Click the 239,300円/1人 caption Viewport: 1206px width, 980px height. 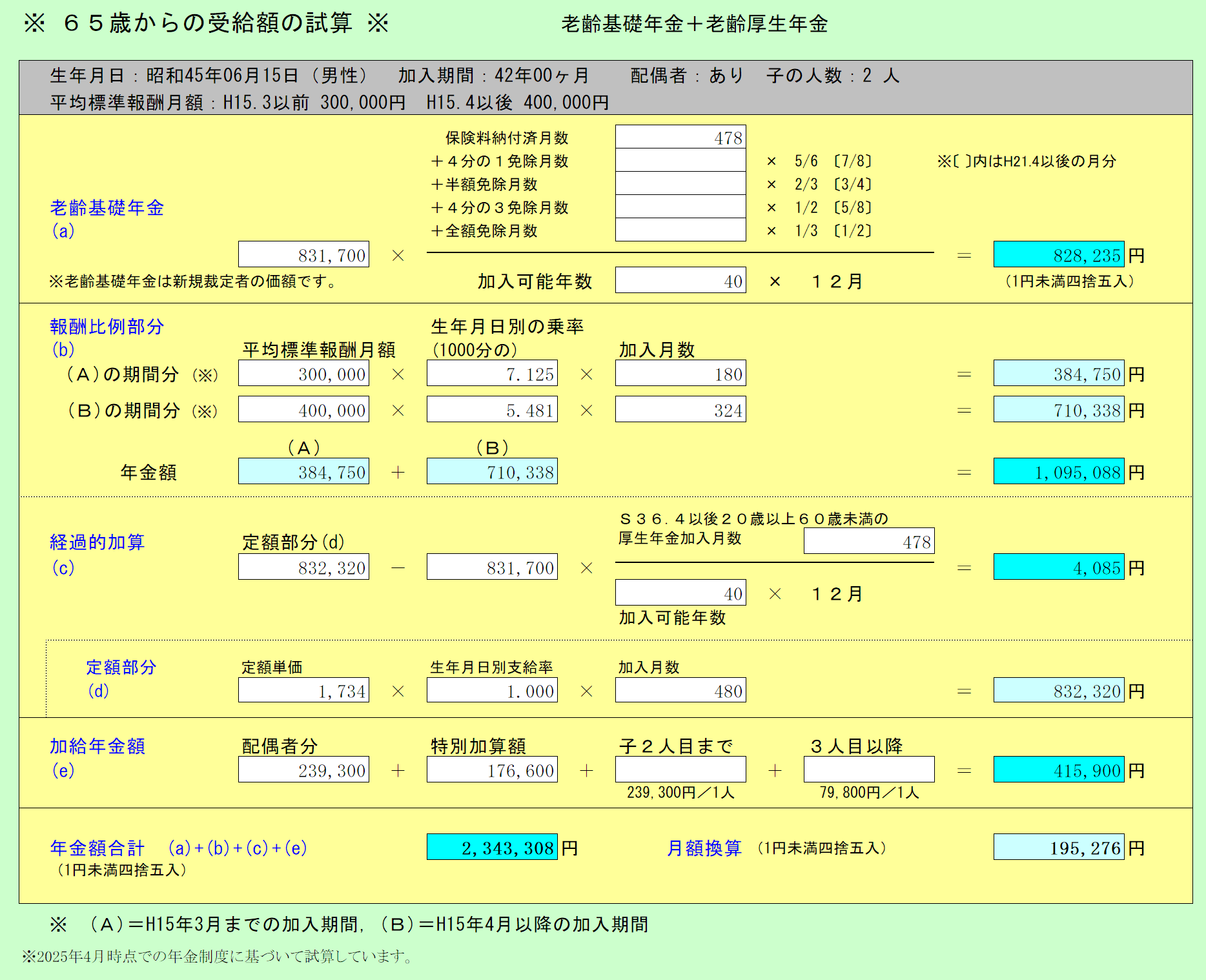(680, 792)
